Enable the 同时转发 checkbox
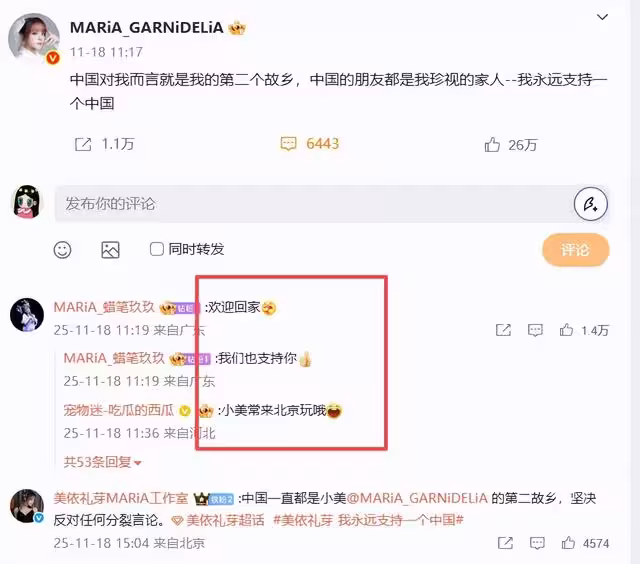 tap(157, 249)
